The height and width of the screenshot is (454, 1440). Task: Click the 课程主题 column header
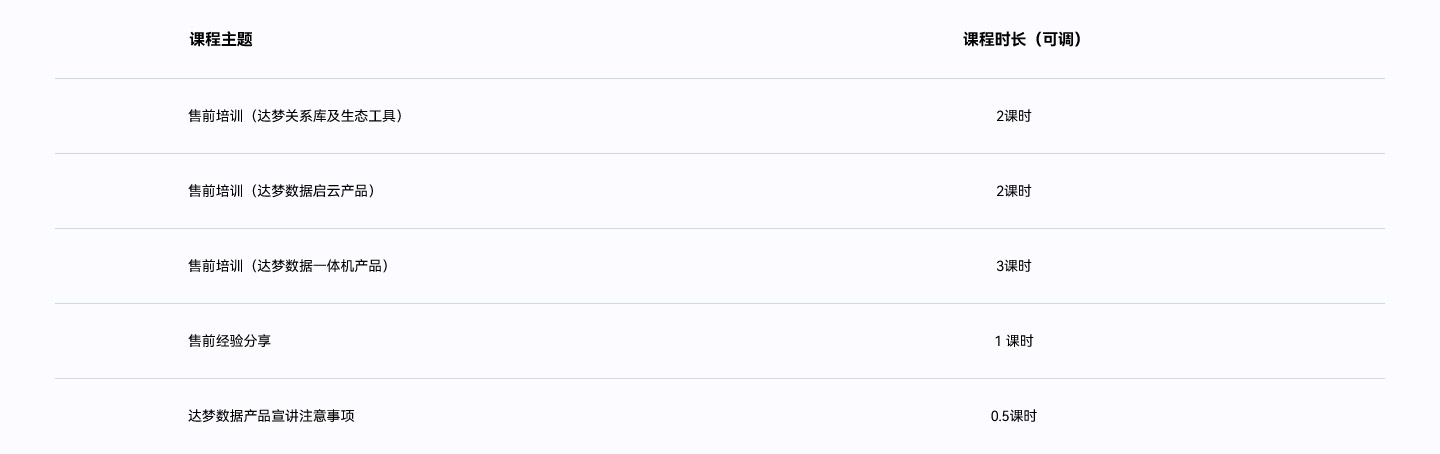pos(221,40)
